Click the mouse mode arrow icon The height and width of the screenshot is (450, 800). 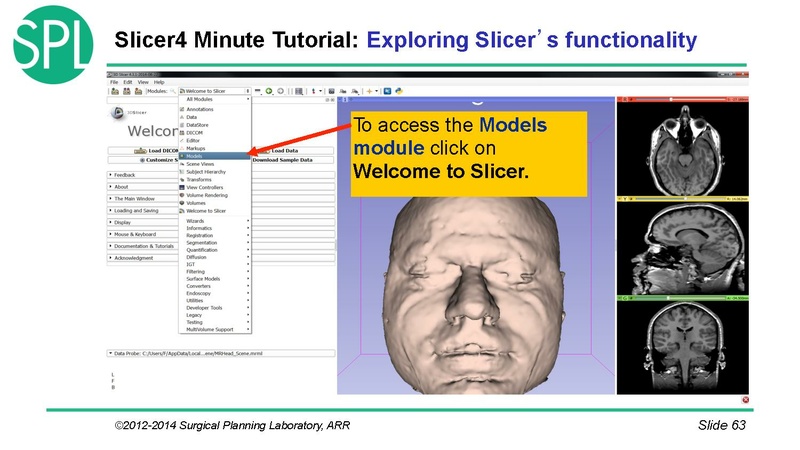click(313, 91)
